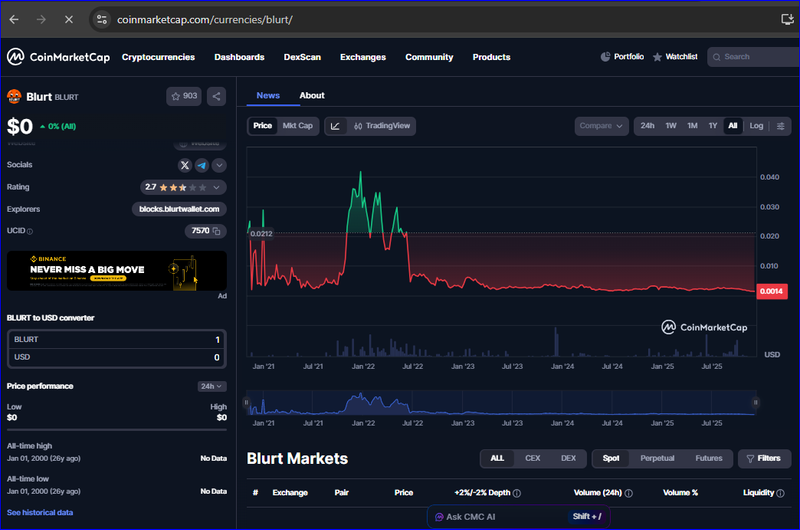Copy the UCID 7570 value

(x=216, y=231)
